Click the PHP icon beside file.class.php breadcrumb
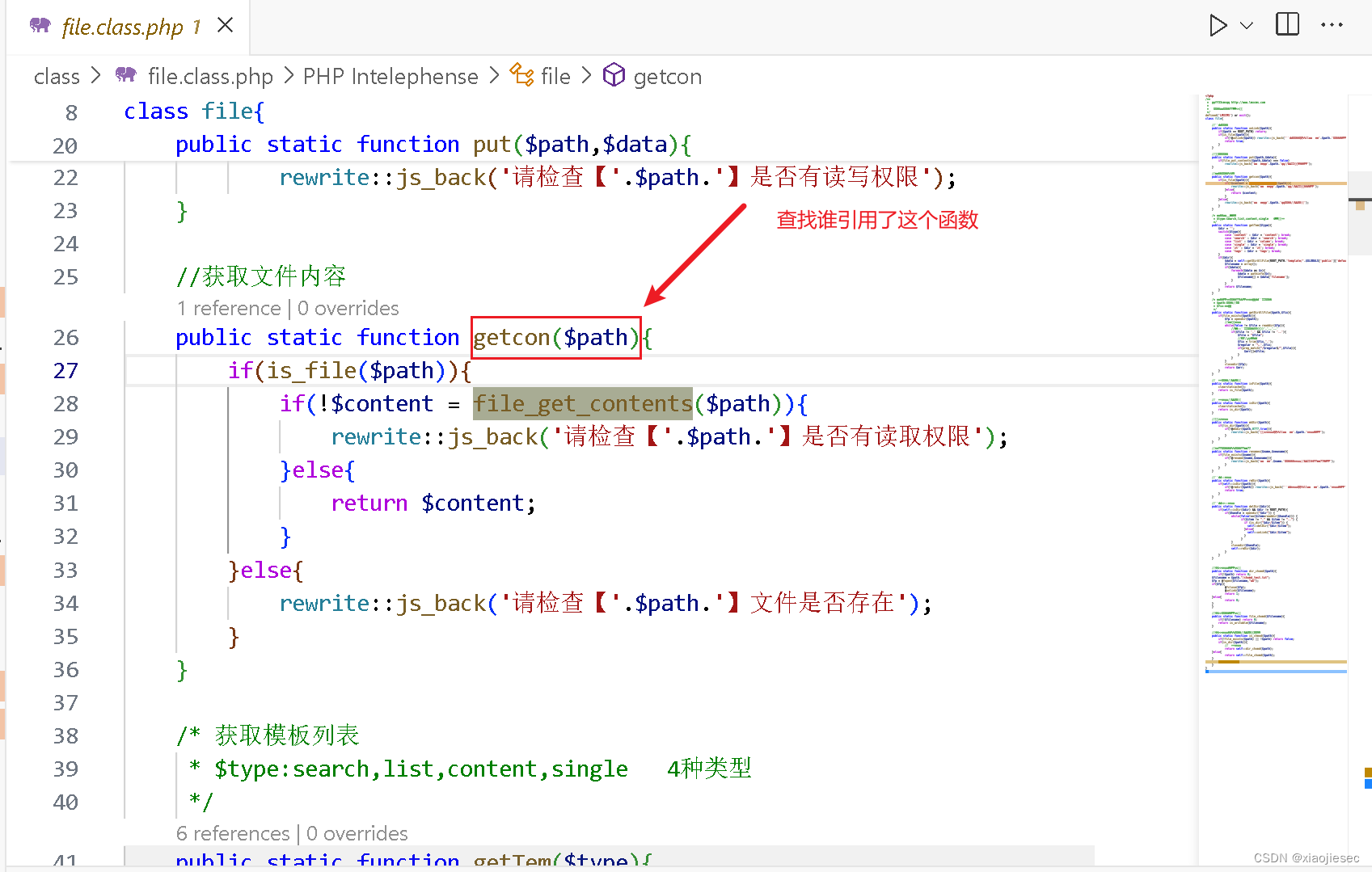The image size is (1372, 872). [x=125, y=75]
